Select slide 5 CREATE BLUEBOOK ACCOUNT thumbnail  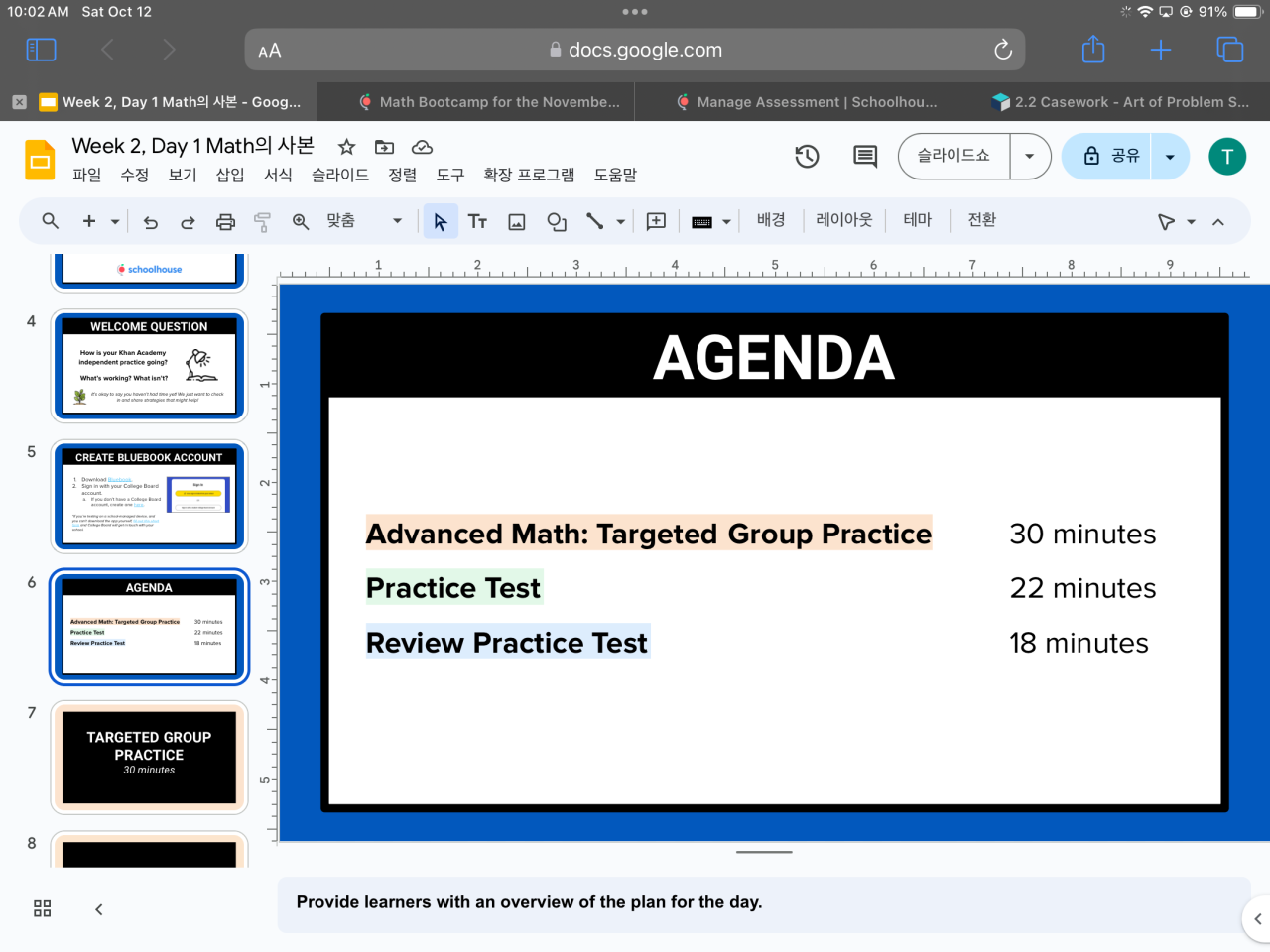[149, 497]
